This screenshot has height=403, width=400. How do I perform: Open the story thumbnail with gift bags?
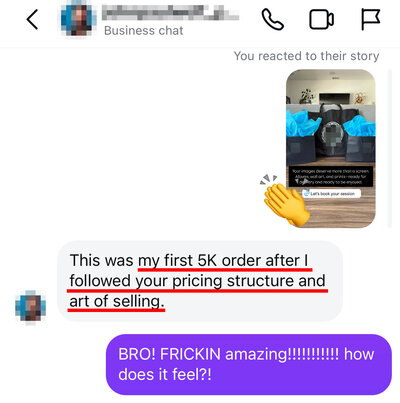pos(331,148)
